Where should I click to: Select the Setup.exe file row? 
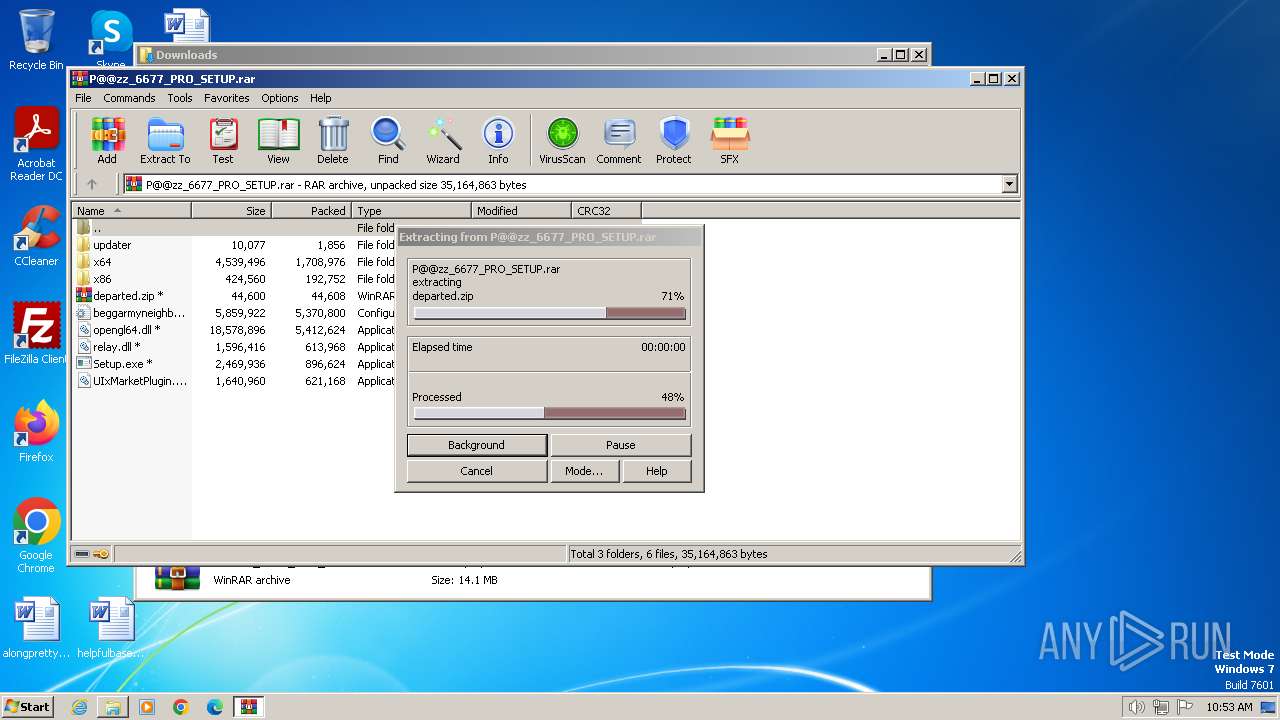point(235,364)
